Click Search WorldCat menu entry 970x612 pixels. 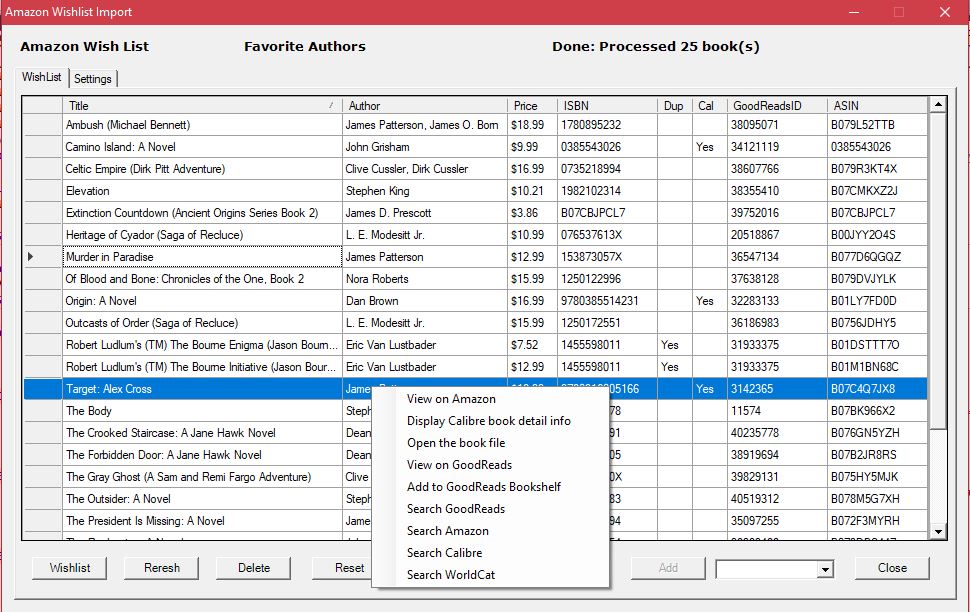tap(490, 575)
